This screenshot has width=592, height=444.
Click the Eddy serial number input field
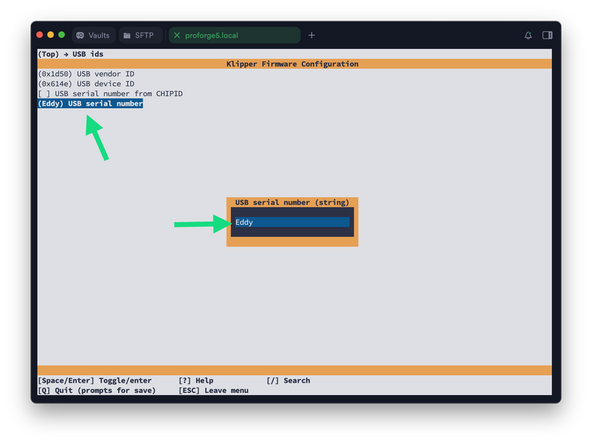292,222
